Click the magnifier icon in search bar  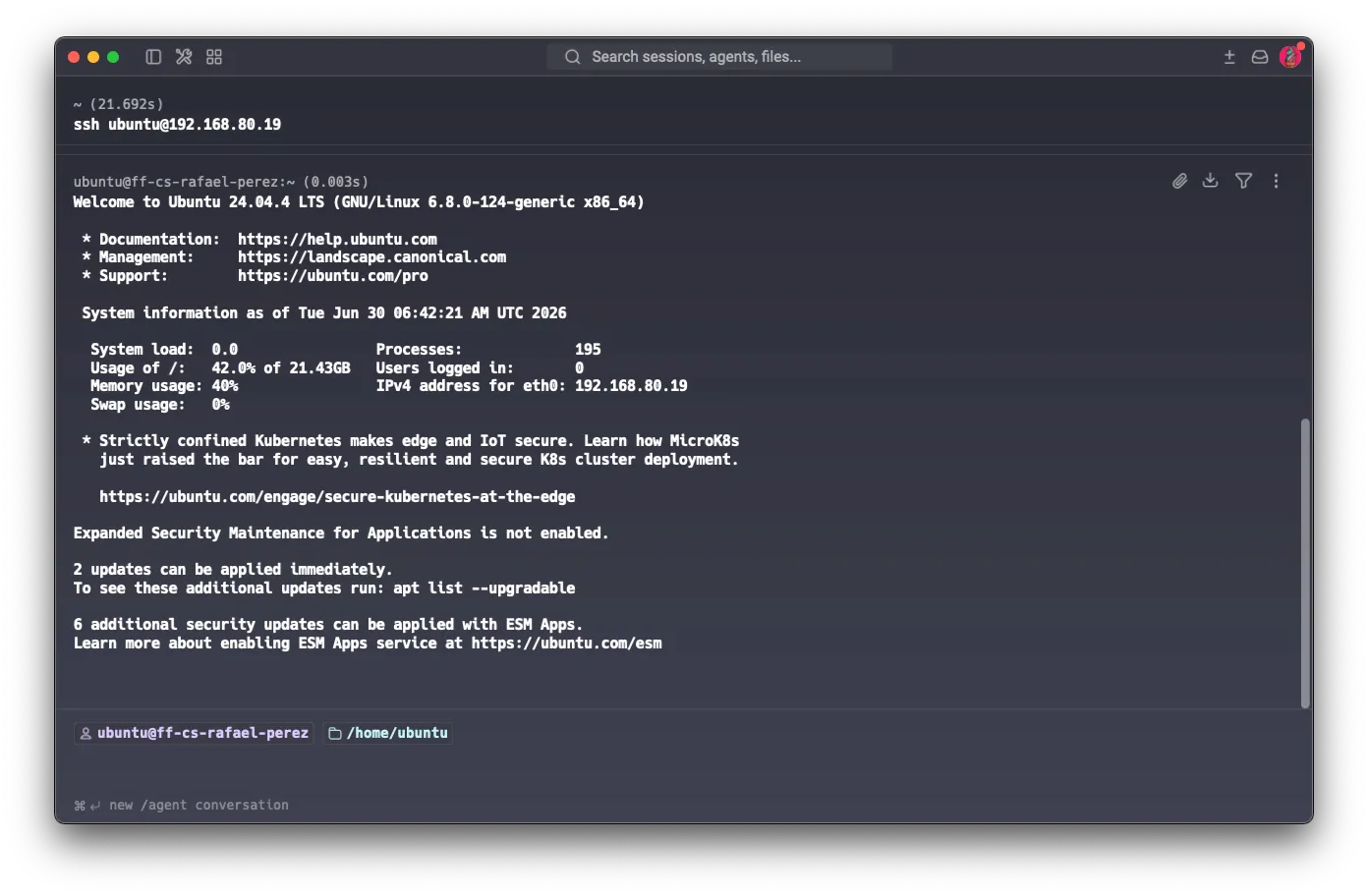pyautogui.click(x=573, y=57)
